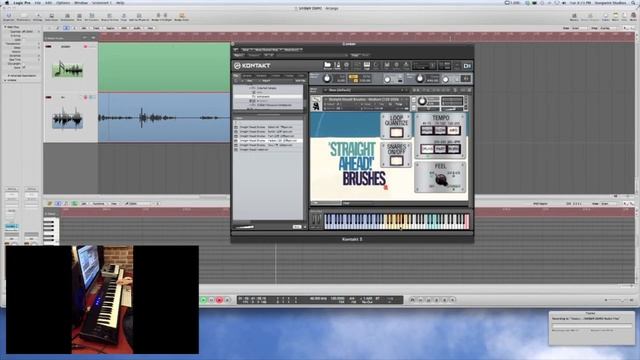Click Split by Playhead toolbar icon
This screenshot has height=360, width=640.
click(139, 17)
